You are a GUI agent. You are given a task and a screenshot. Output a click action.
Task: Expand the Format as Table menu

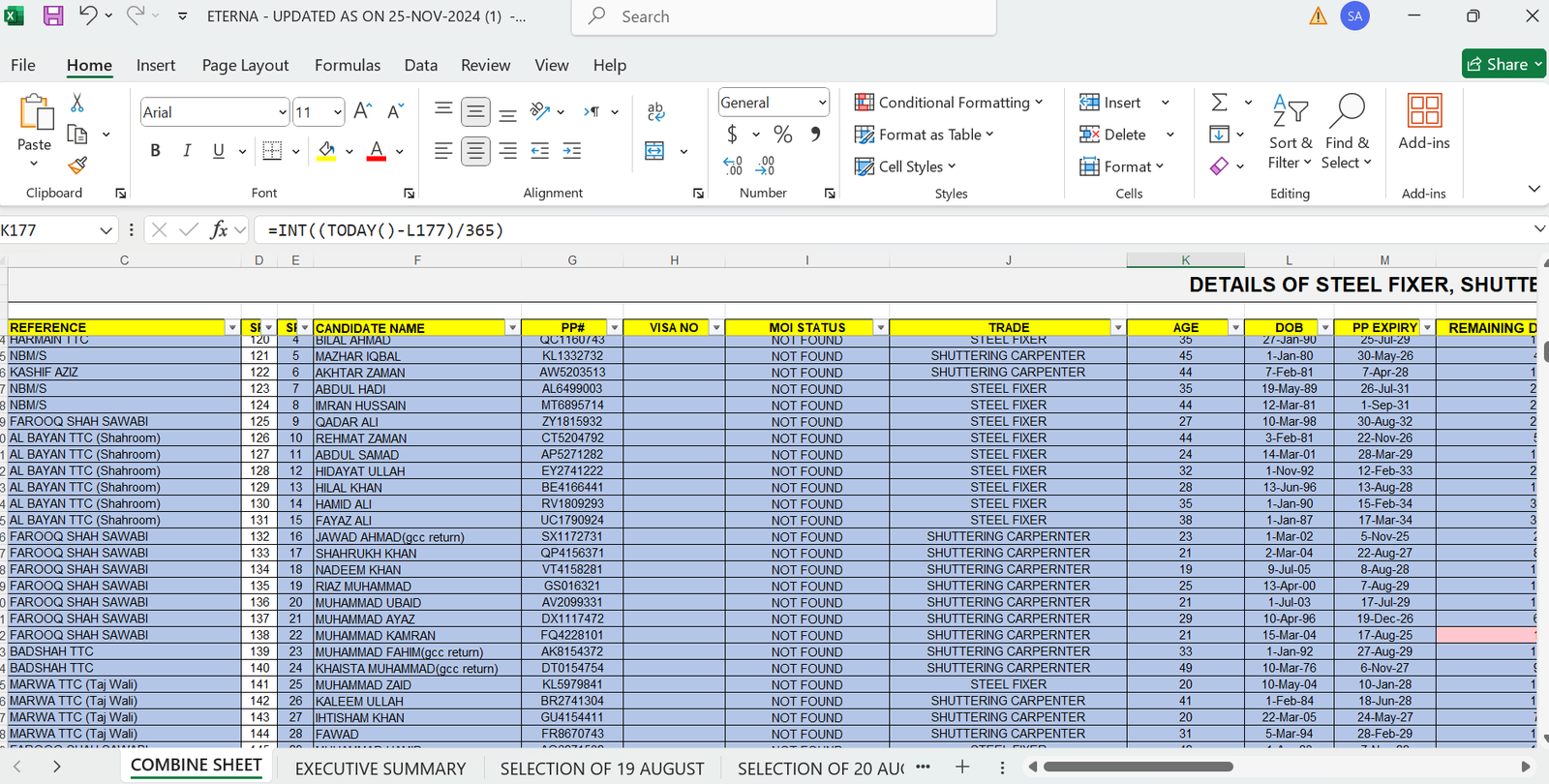pyautogui.click(x=925, y=135)
